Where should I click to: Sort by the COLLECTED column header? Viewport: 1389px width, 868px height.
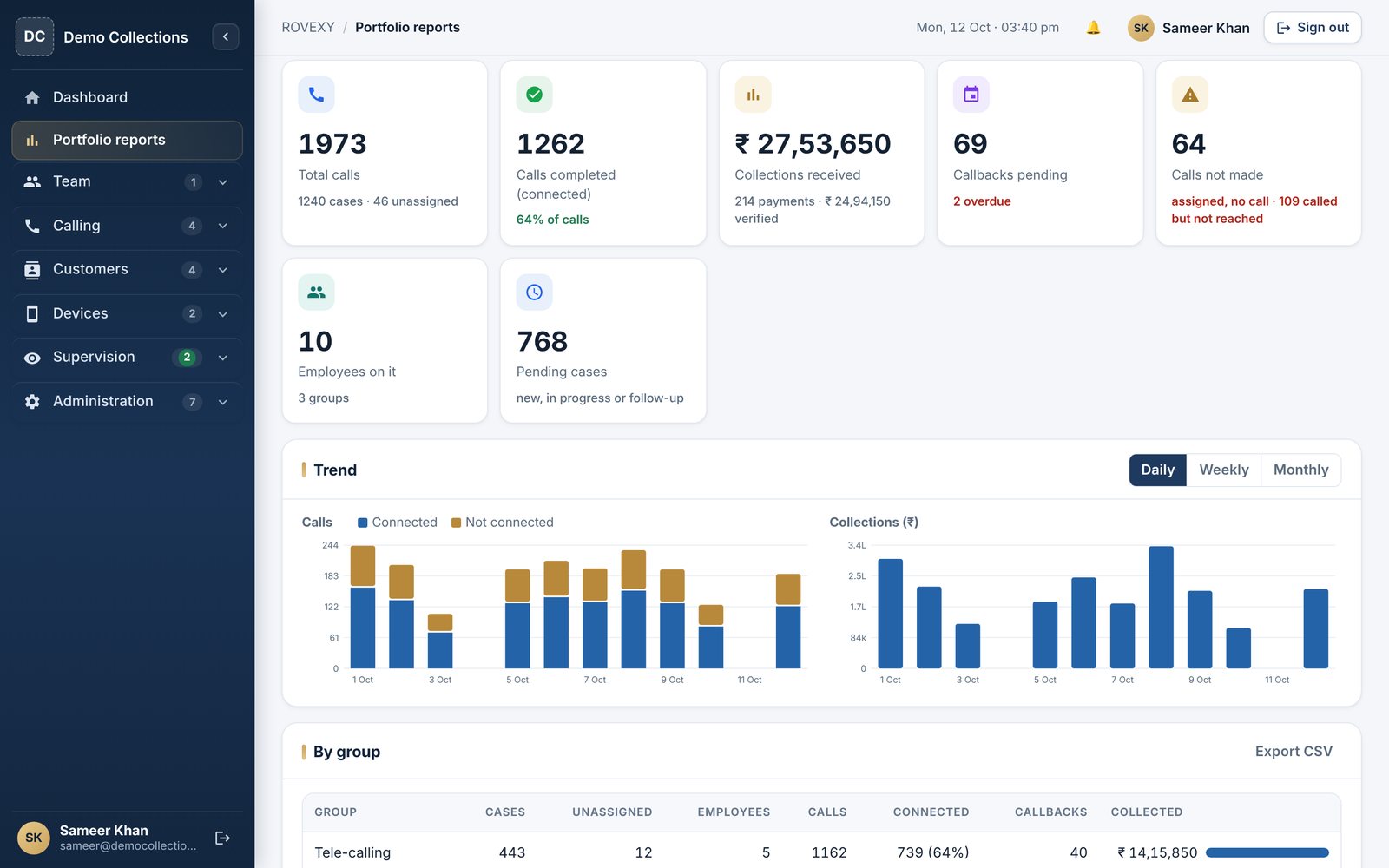1146,812
